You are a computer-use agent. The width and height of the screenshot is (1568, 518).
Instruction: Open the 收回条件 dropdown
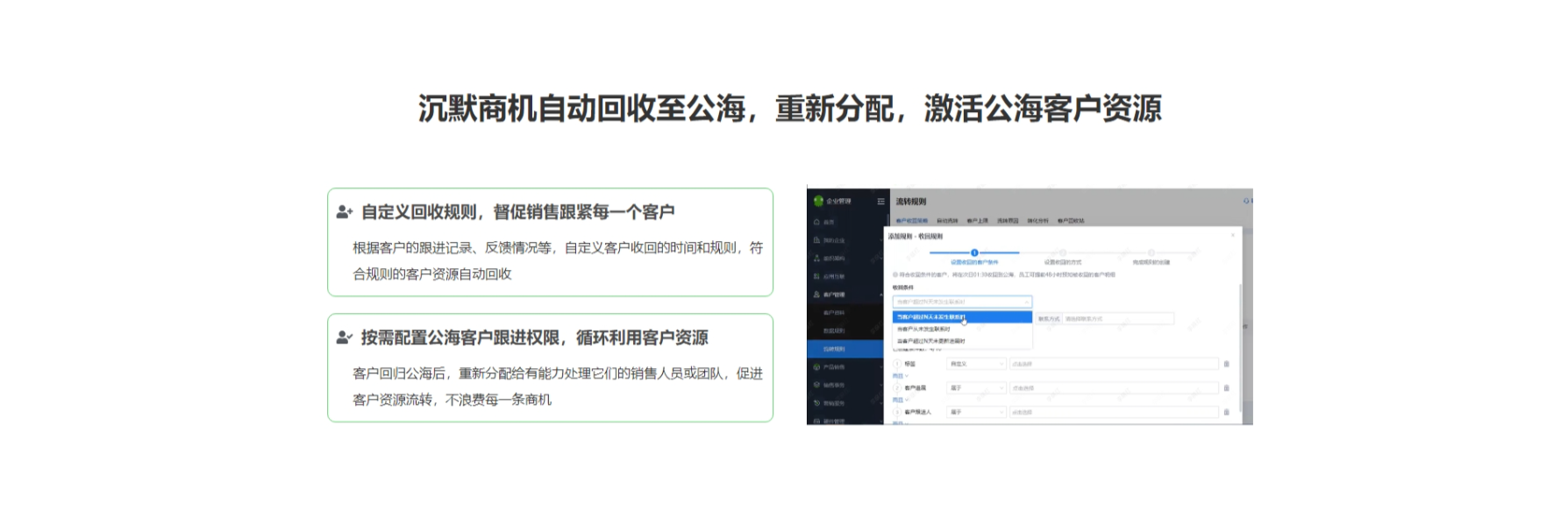point(962,302)
